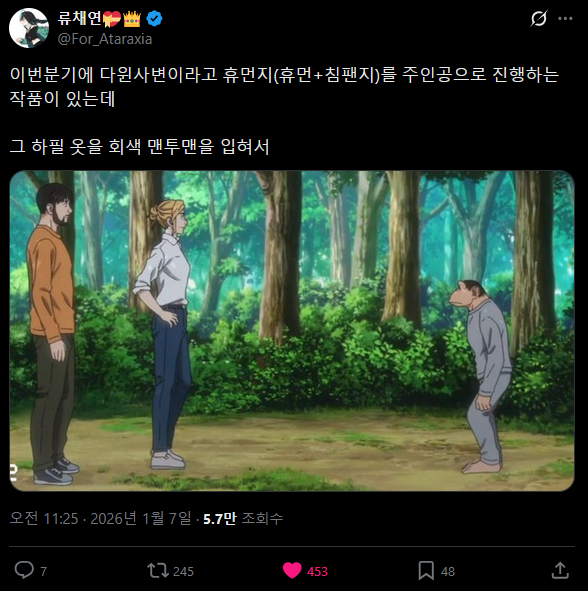
Task: Click the blue verified badge
Action: coord(155,18)
